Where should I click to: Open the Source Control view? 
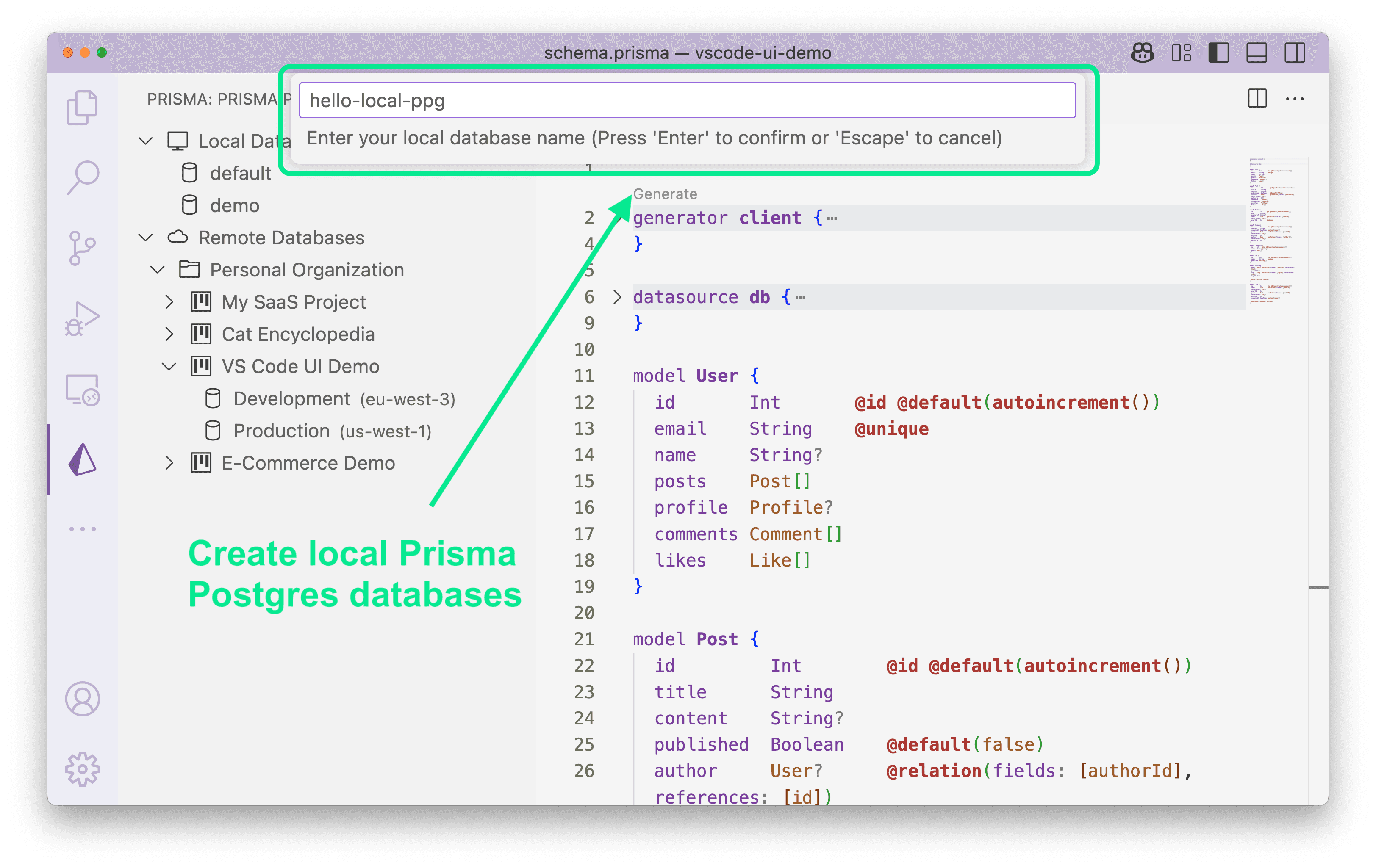(82, 247)
